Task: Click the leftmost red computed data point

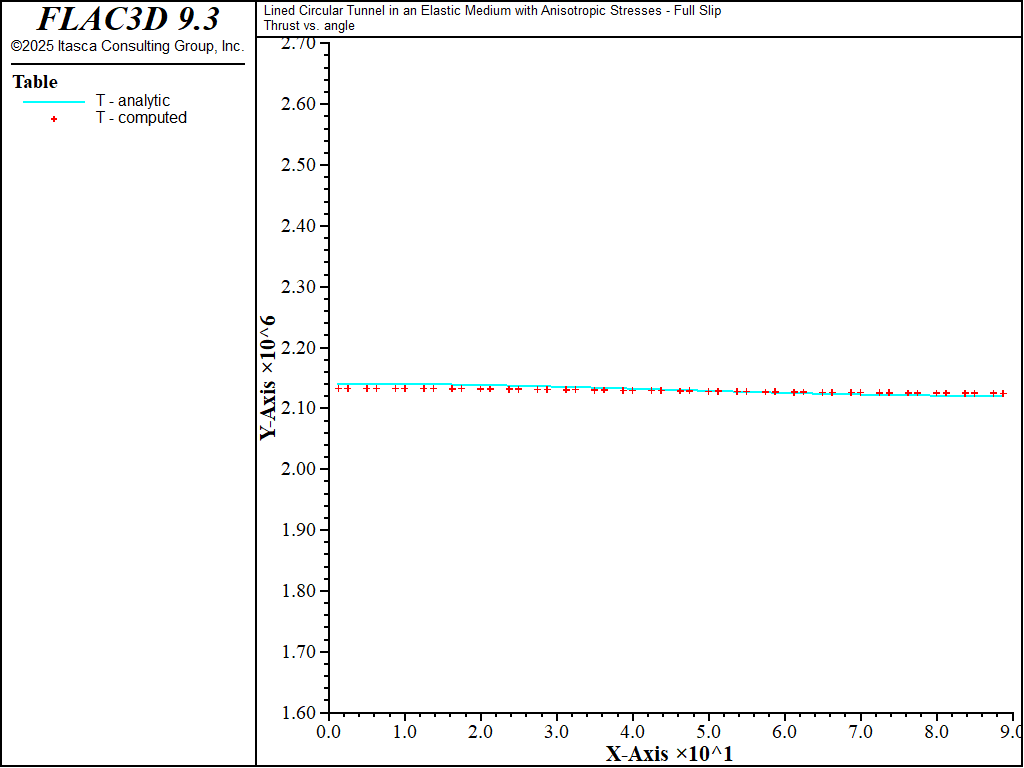Action: click(338, 388)
